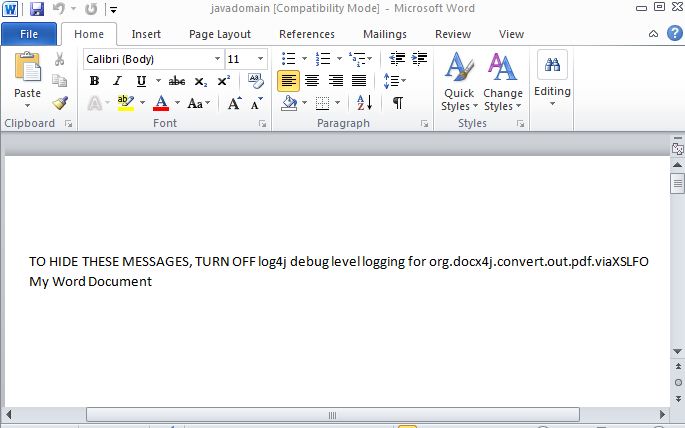This screenshot has height=428, width=685.
Task: Click the Clear Formatting icon
Action: click(256, 81)
